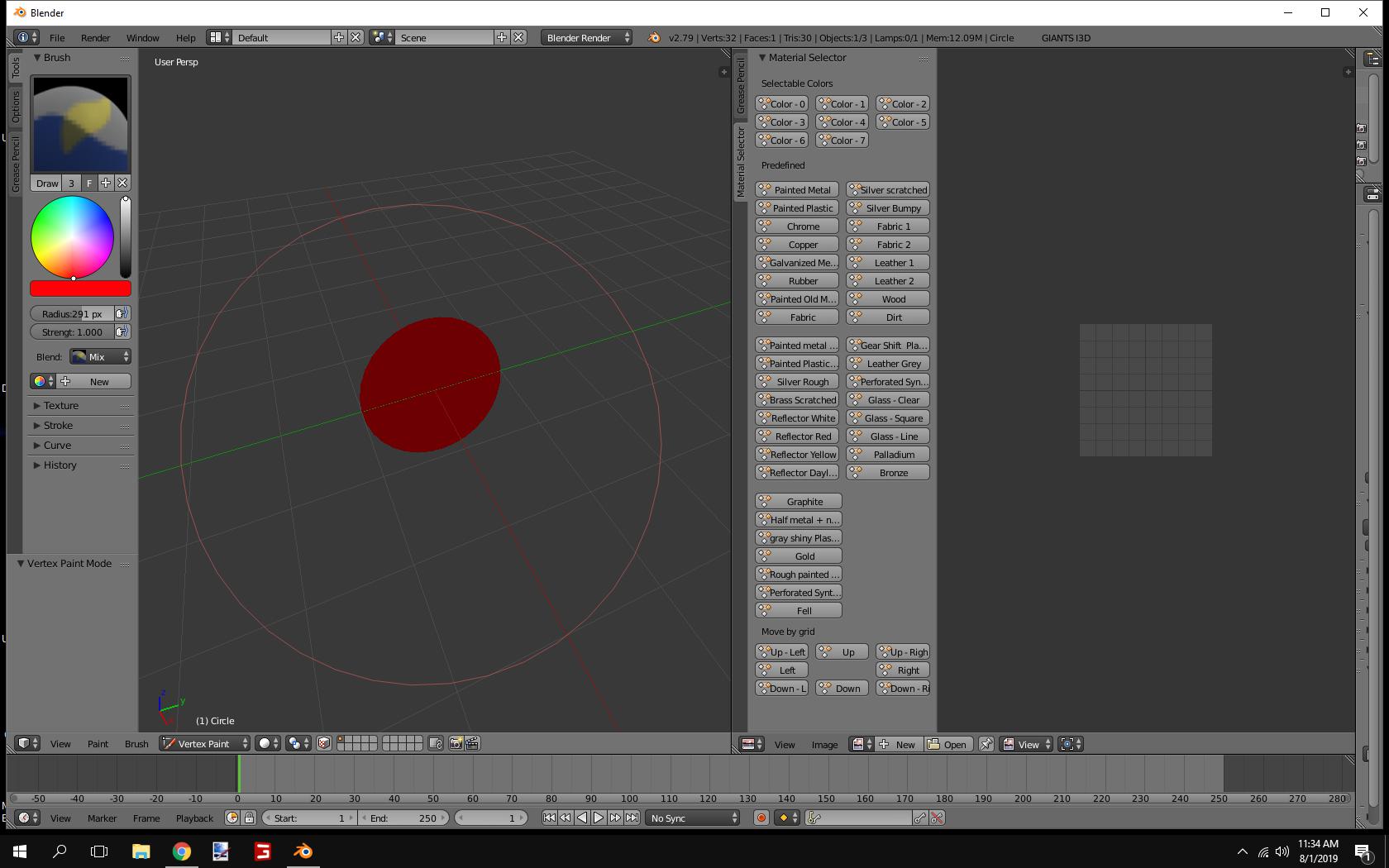Toggle the brush fake user F button

click(89, 184)
